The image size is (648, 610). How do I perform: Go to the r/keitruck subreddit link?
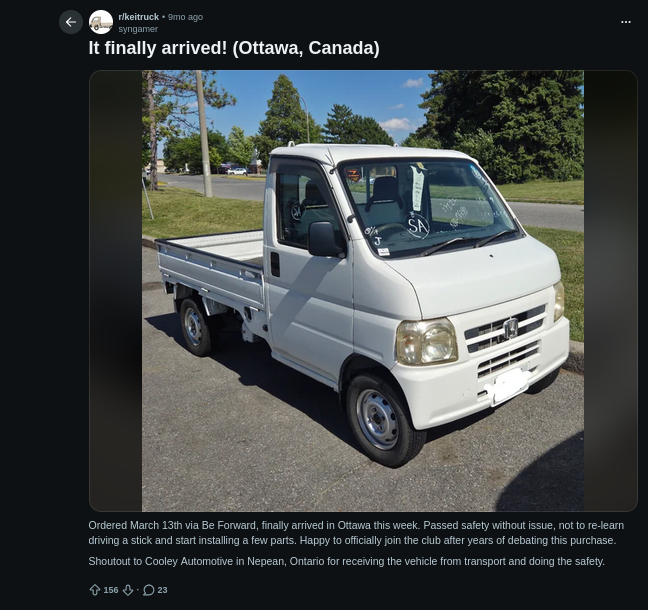click(x=138, y=17)
